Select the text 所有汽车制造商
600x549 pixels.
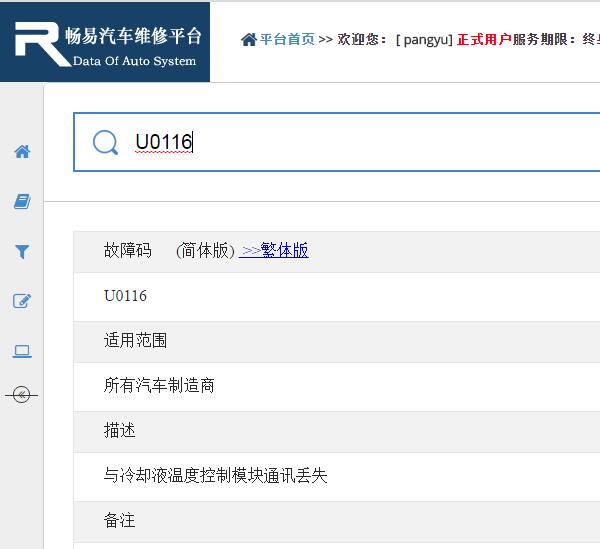159,385
